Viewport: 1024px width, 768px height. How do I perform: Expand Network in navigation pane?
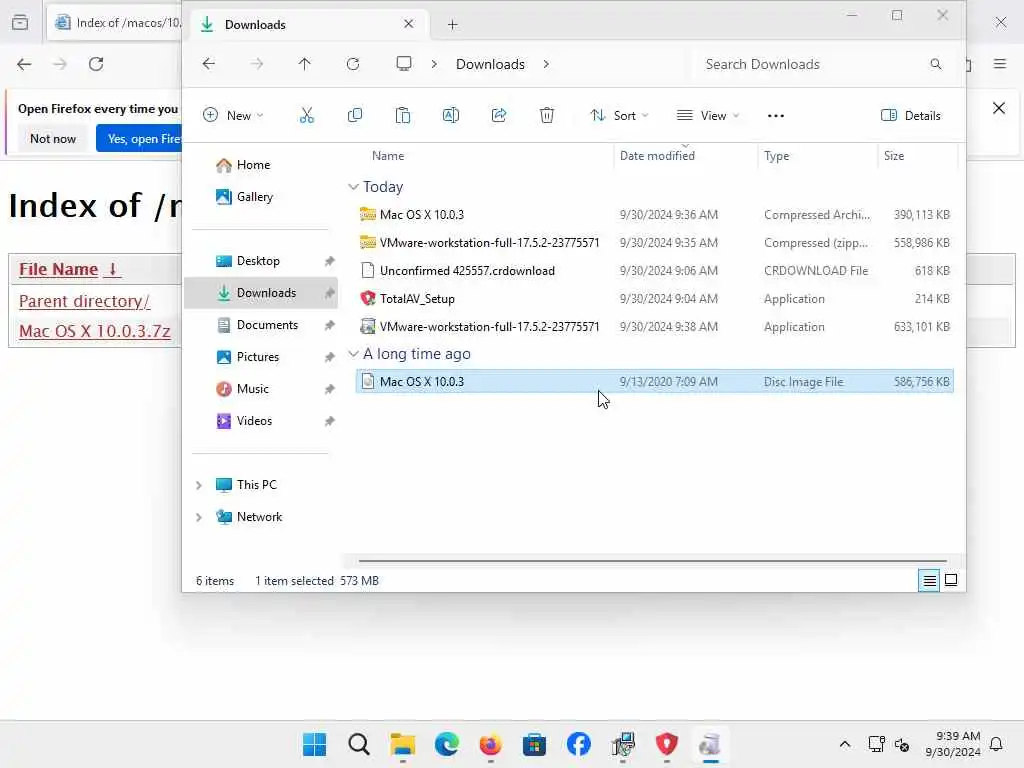199,517
